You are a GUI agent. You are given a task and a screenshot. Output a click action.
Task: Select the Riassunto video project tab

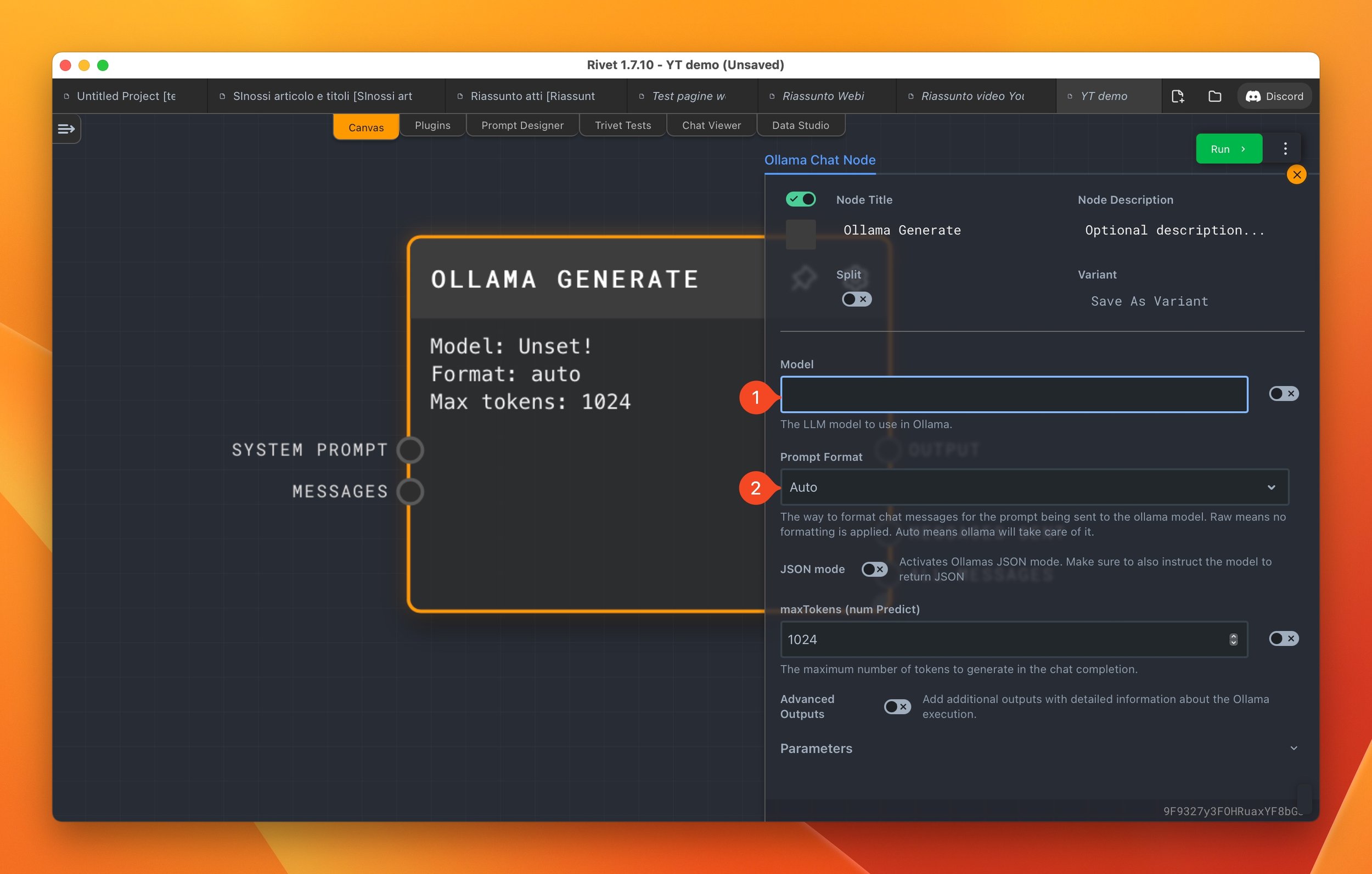976,97
